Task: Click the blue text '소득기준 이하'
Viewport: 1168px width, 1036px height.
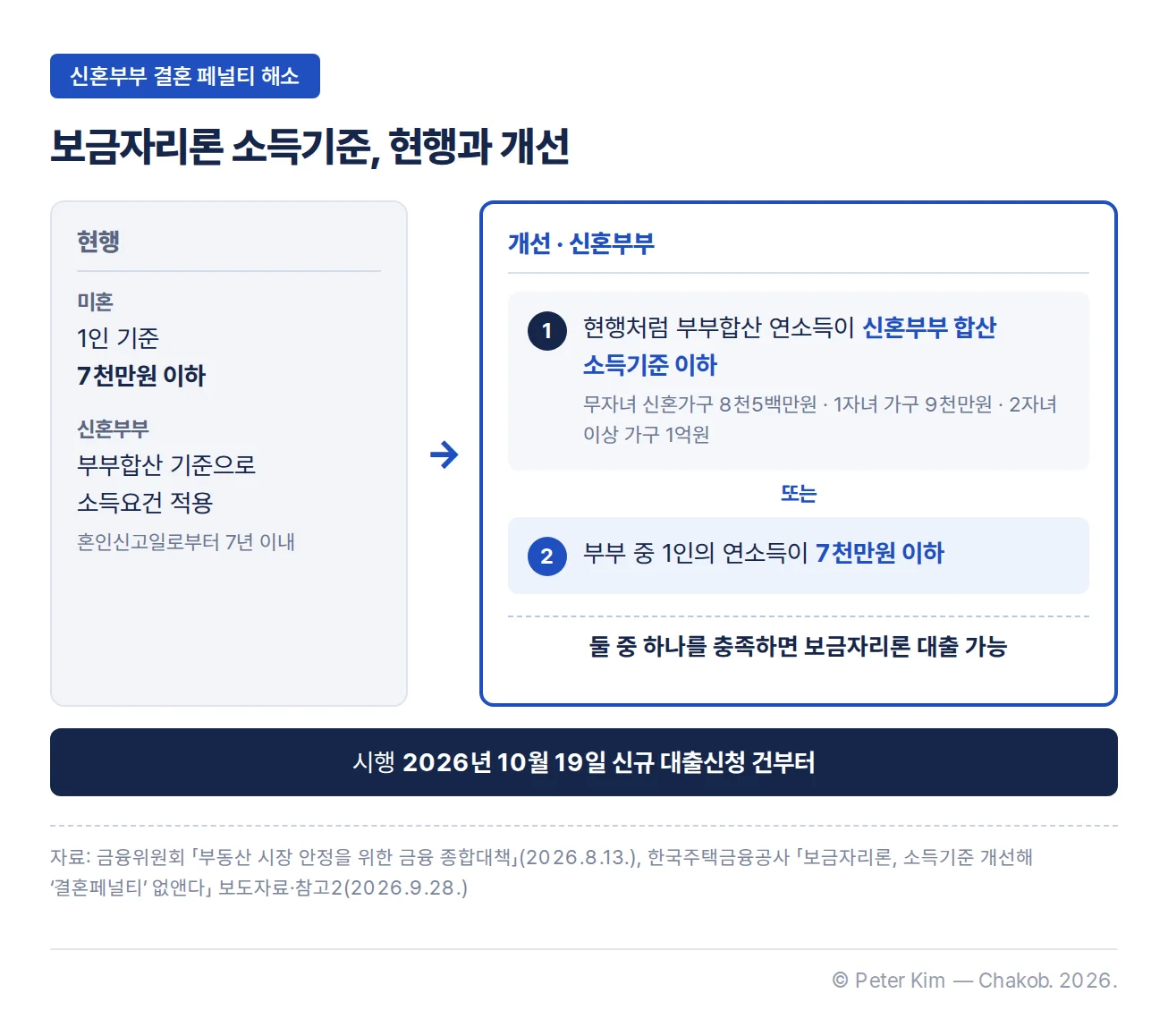Action: pyautogui.click(x=650, y=365)
